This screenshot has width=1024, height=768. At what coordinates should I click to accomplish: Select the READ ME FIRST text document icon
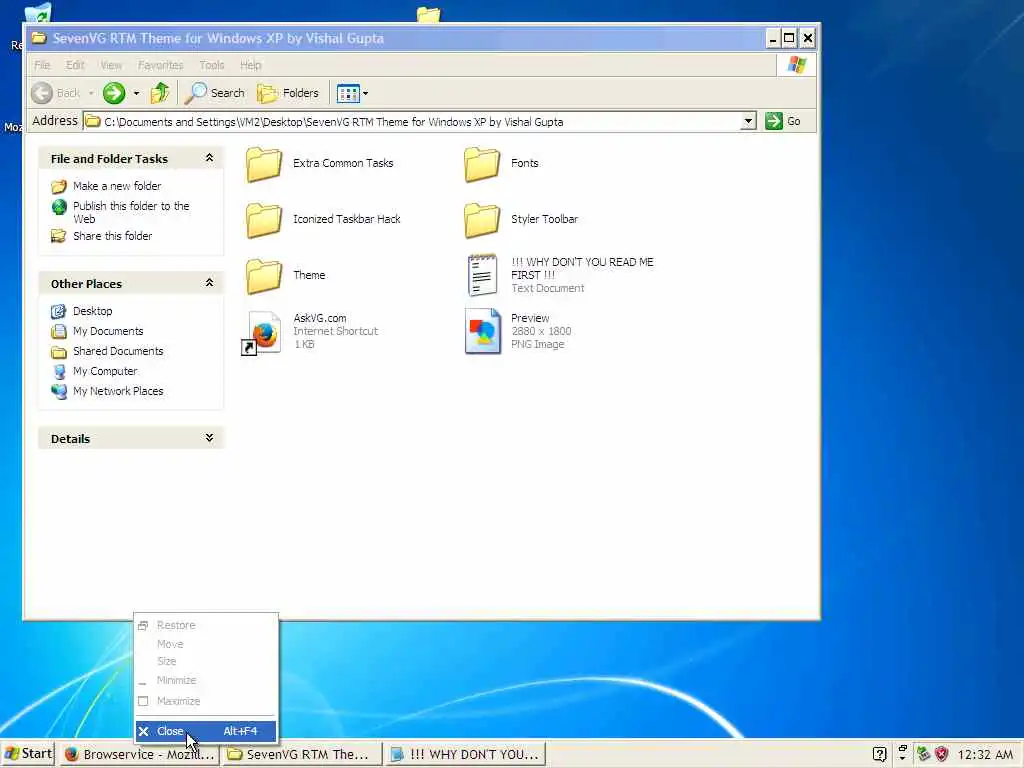[483, 275]
